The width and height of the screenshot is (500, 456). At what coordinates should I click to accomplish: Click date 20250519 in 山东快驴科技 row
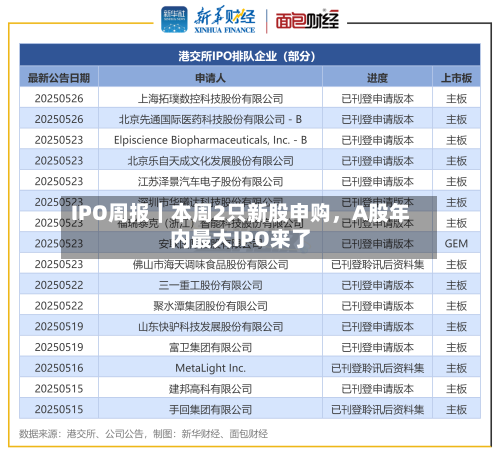(59, 327)
